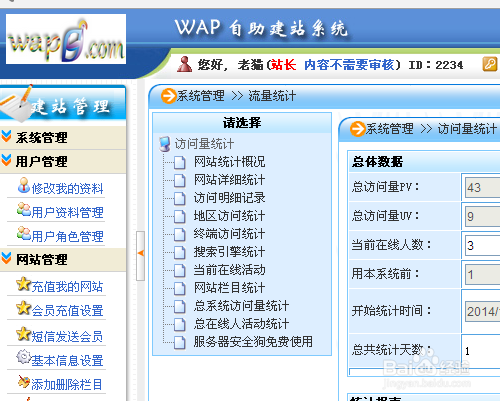The height and width of the screenshot is (401, 500).
Task: Open 网站统计概况 tree item
Action: pyautogui.click(x=229, y=162)
